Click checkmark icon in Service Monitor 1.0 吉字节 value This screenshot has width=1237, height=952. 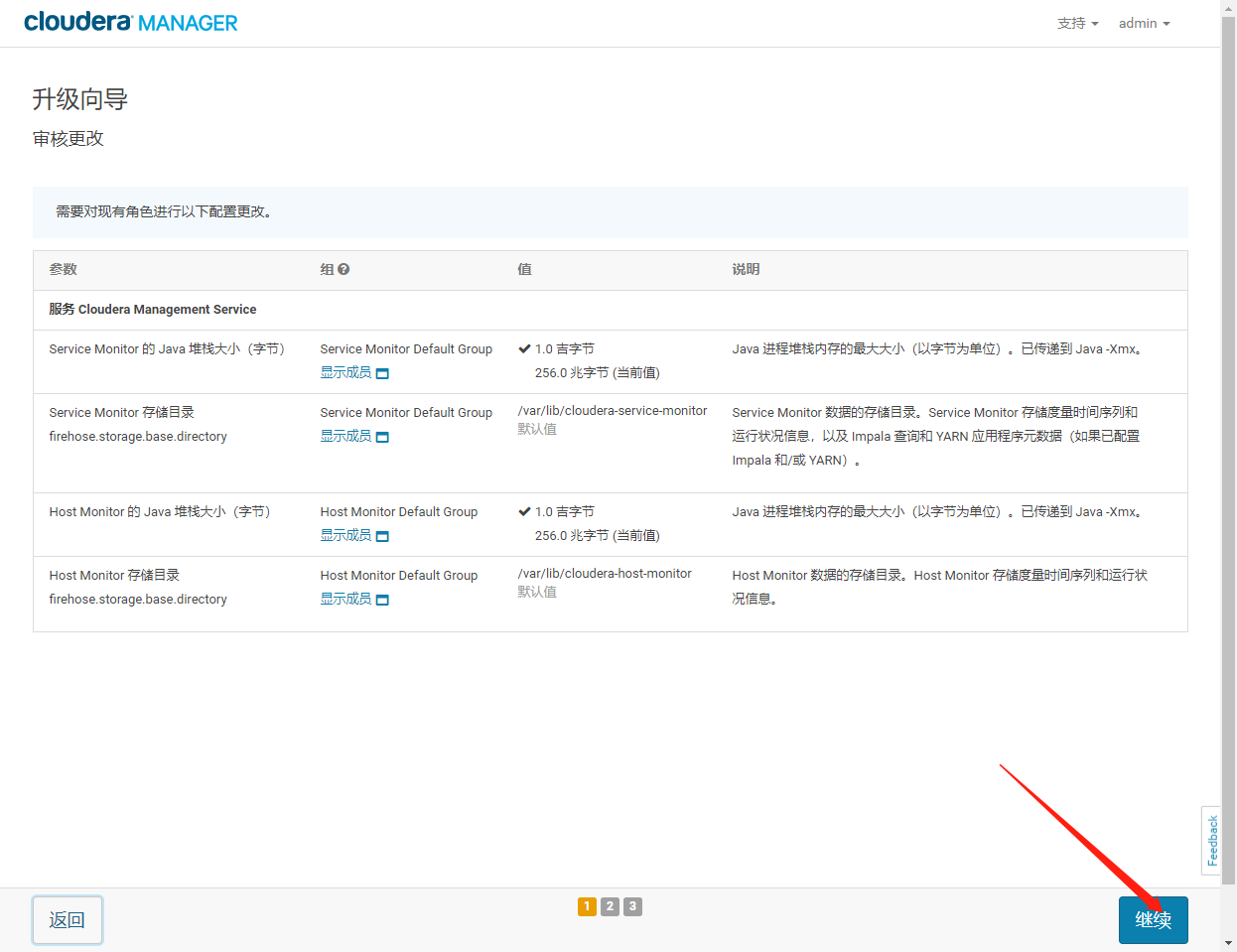click(x=524, y=348)
